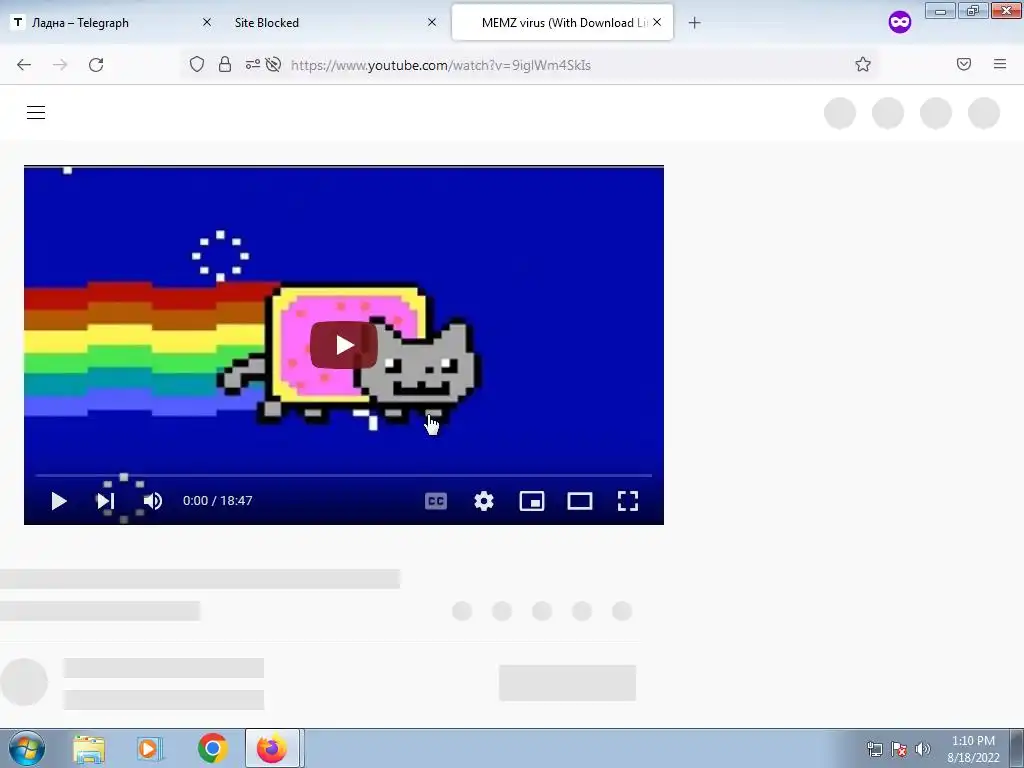Enable miniplayer mode icon
1024x768 pixels.
(532, 501)
